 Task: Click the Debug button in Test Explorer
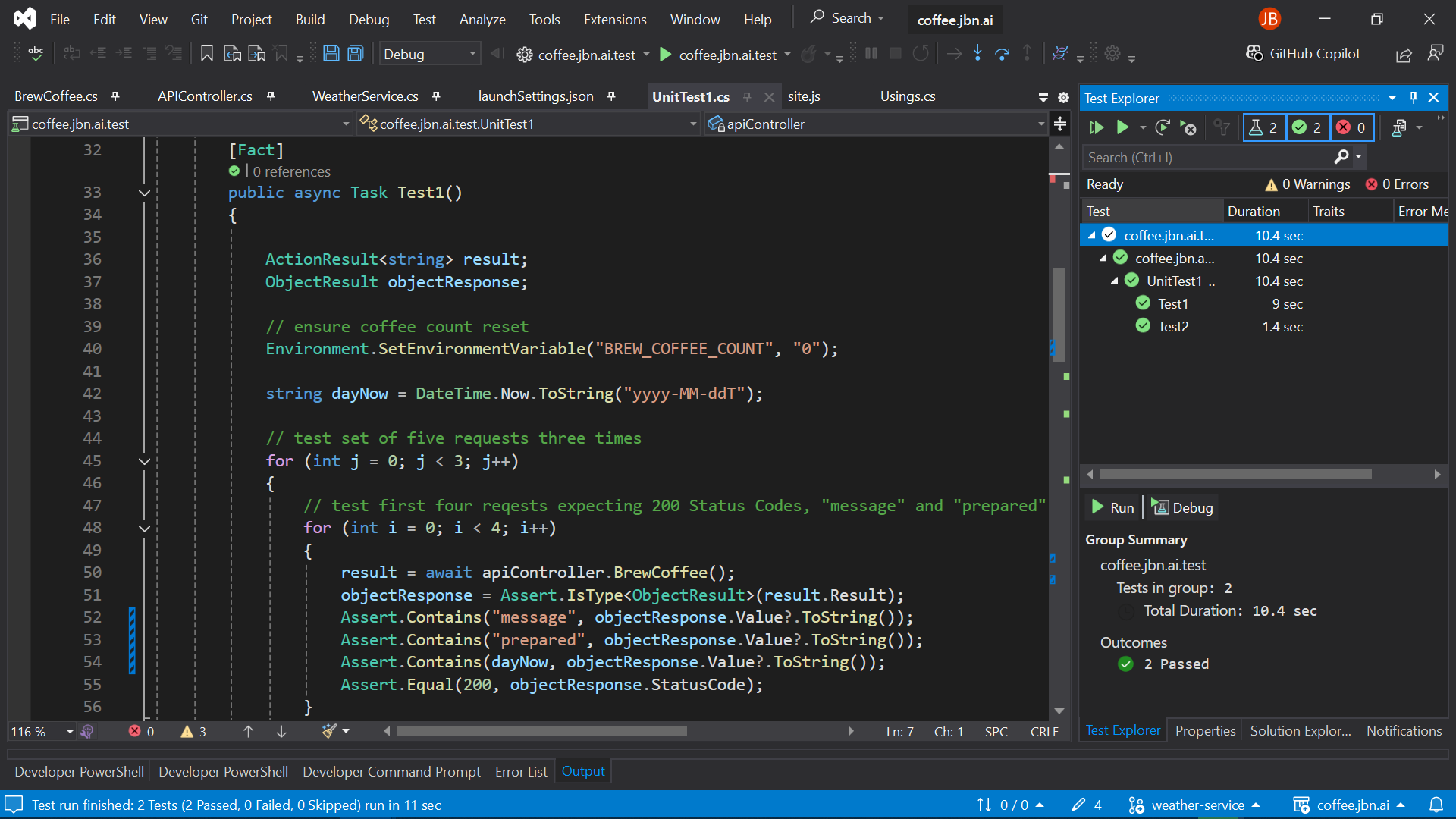tap(1183, 507)
